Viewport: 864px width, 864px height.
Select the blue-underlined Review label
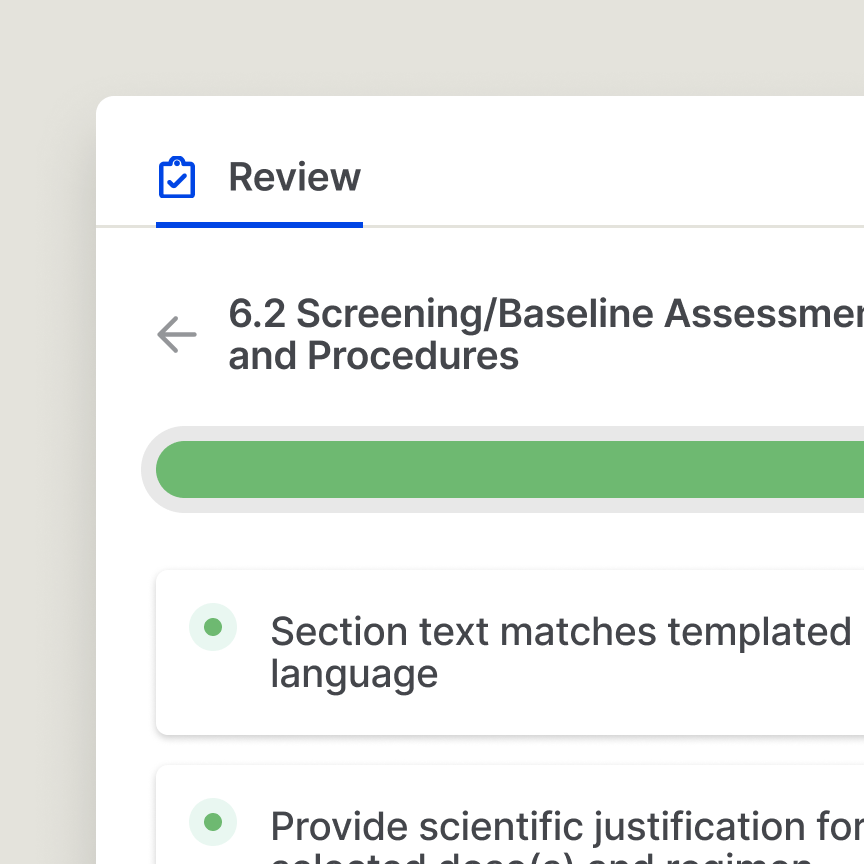294,177
